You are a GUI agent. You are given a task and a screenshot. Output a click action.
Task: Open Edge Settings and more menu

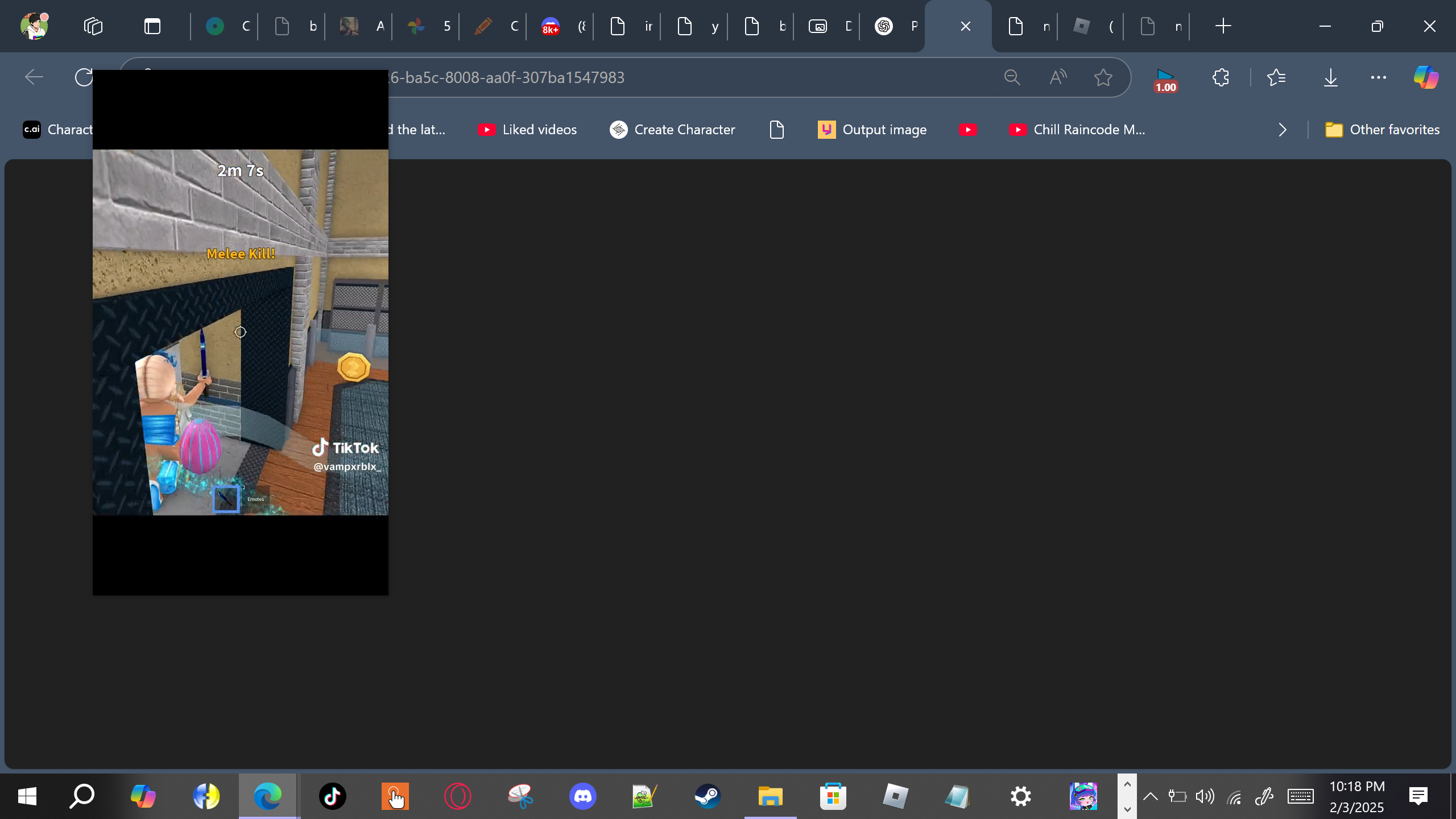(x=1379, y=77)
